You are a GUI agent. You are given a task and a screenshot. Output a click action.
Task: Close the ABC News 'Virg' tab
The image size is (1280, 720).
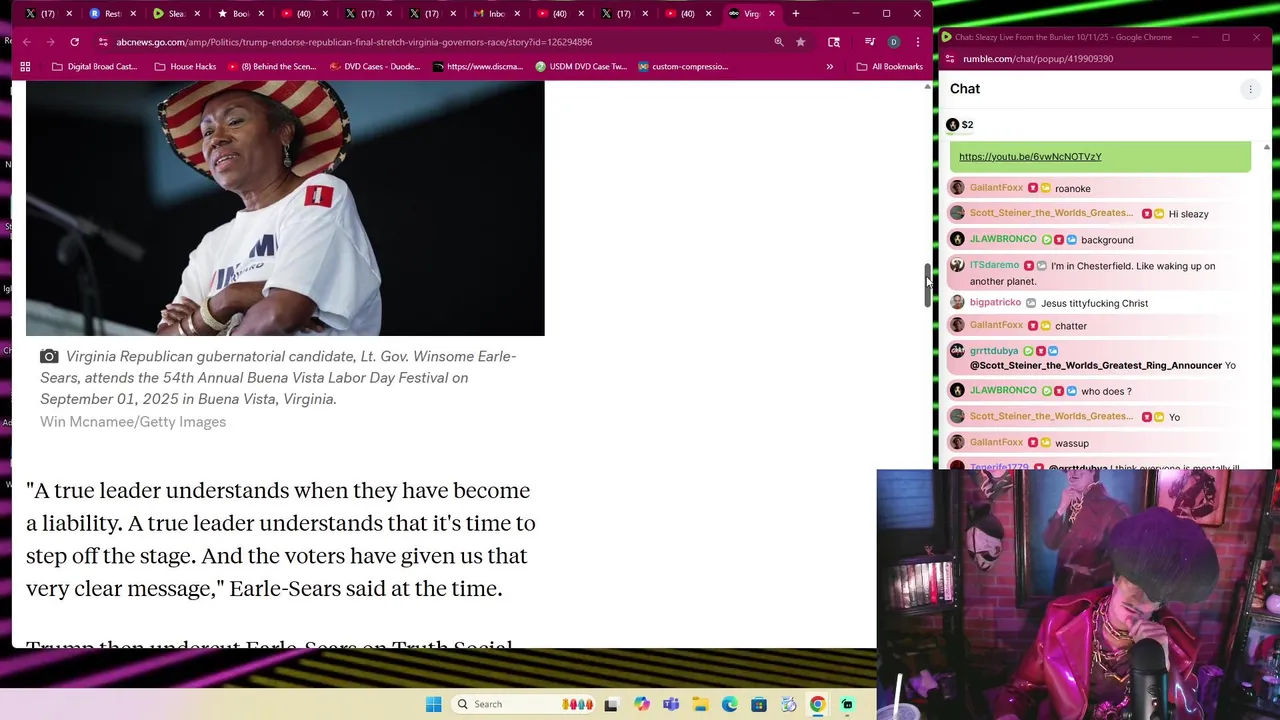(772, 14)
